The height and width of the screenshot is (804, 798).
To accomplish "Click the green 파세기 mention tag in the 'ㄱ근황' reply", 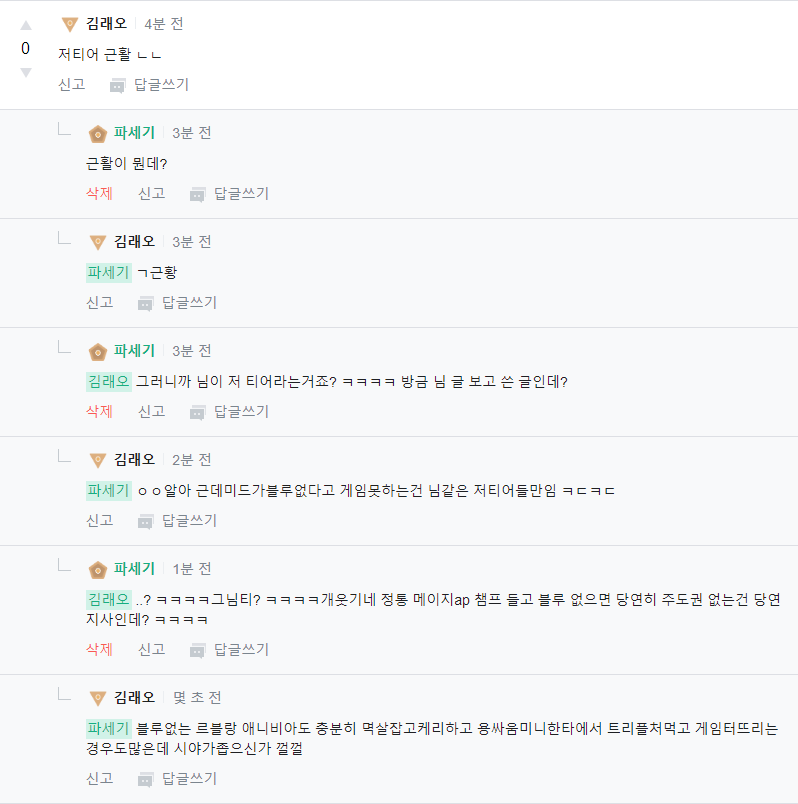I will tap(108, 272).
